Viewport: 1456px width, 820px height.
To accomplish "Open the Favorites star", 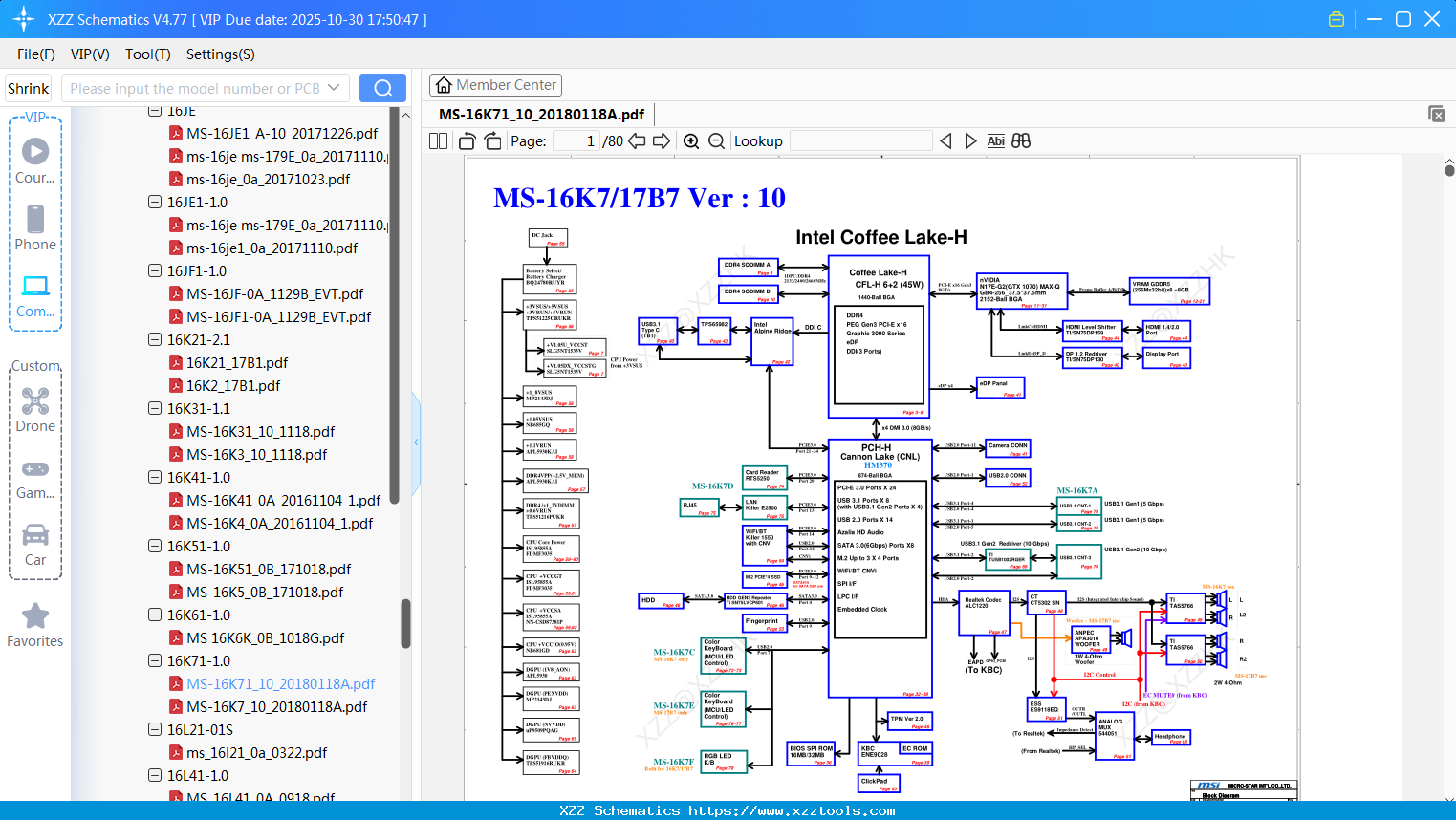I will pos(35,625).
